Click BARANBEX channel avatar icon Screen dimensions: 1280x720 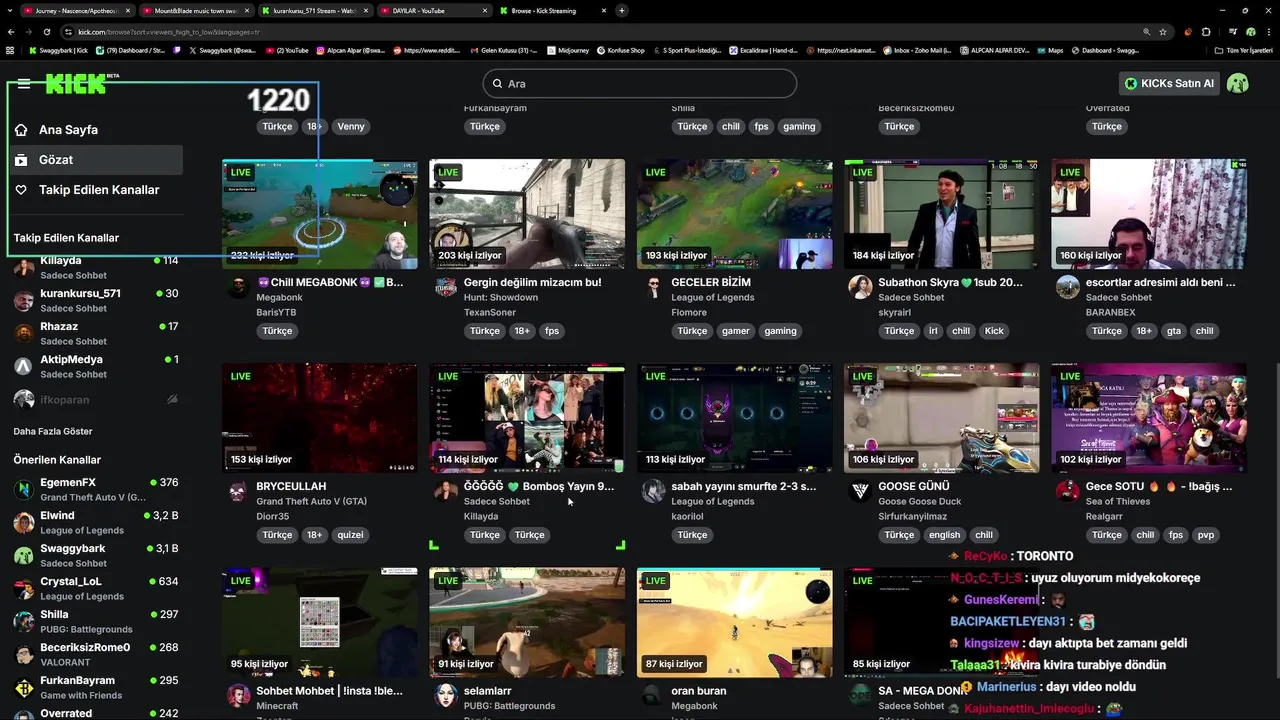(x=1068, y=288)
